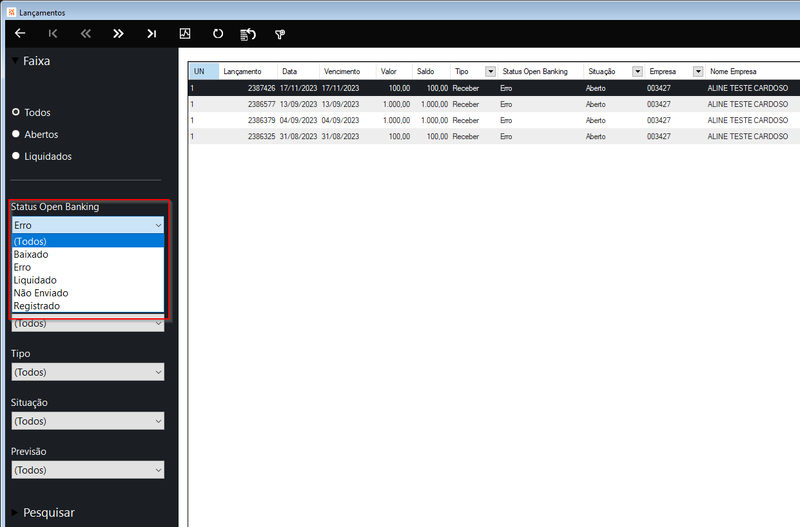The width and height of the screenshot is (800, 527).
Task: Click the 17/11/2023 Vencimento cell
Action: pyautogui.click(x=340, y=88)
